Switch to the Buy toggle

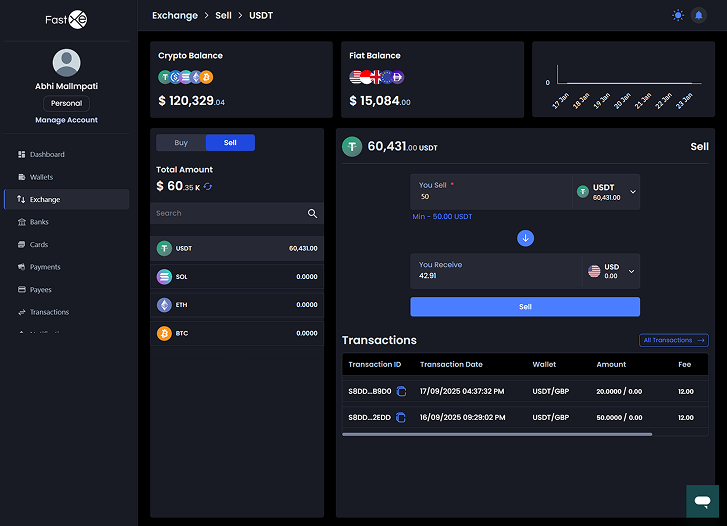click(181, 143)
